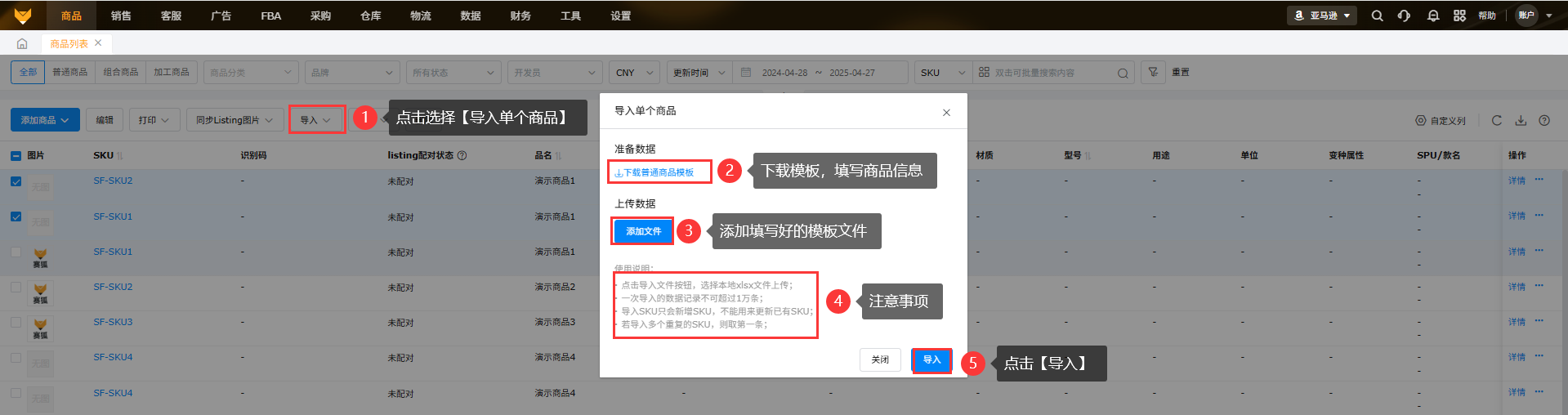Image resolution: width=1568 pixels, height=415 pixels.
Task: Click listing配对状态 help icon
Action: click(x=462, y=155)
